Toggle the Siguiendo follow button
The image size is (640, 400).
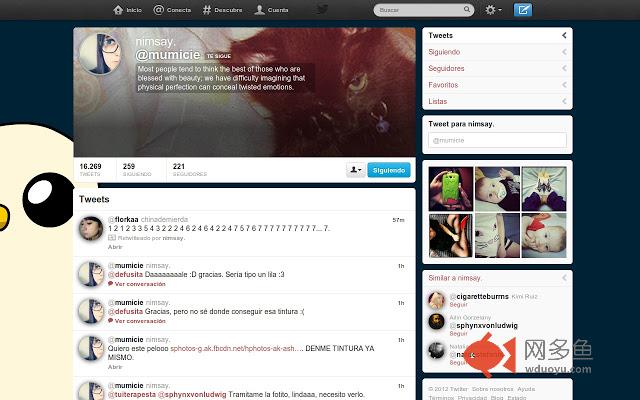click(x=389, y=170)
